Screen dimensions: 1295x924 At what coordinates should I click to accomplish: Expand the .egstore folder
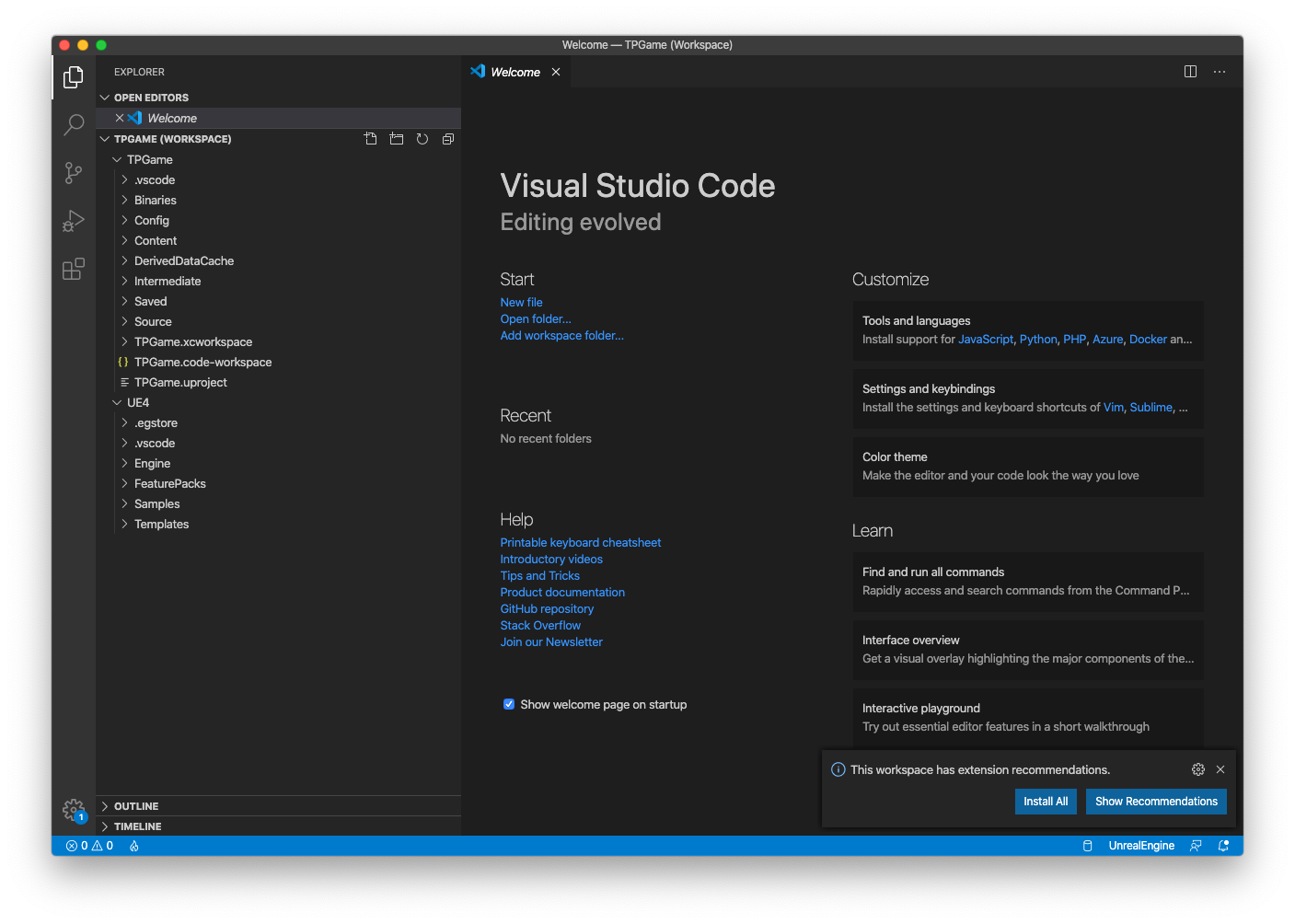(x=278, y=423)
